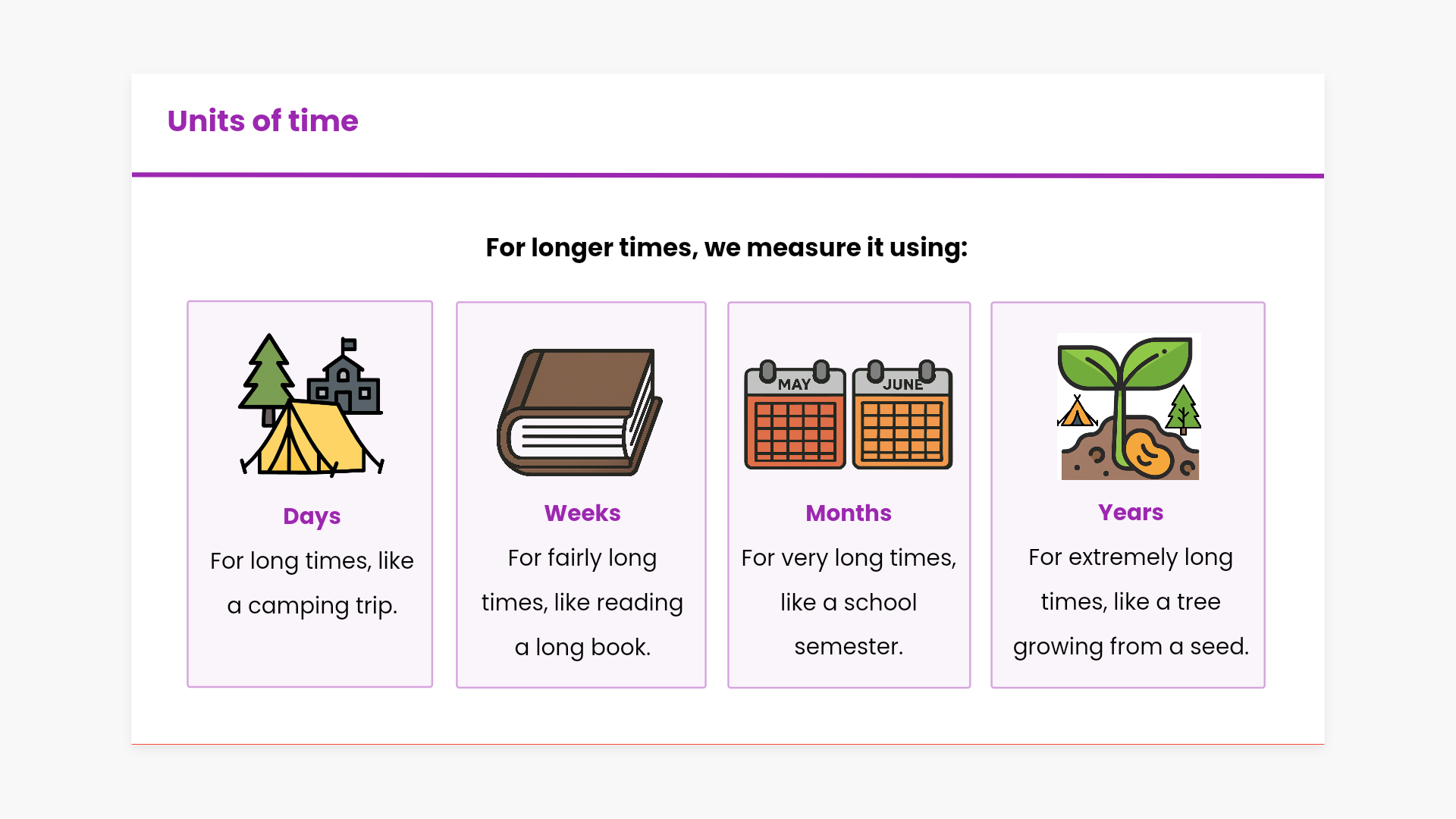This screenshot has height=819, width=1456.
Task: Select the Months heading
Action: point(849,513)
